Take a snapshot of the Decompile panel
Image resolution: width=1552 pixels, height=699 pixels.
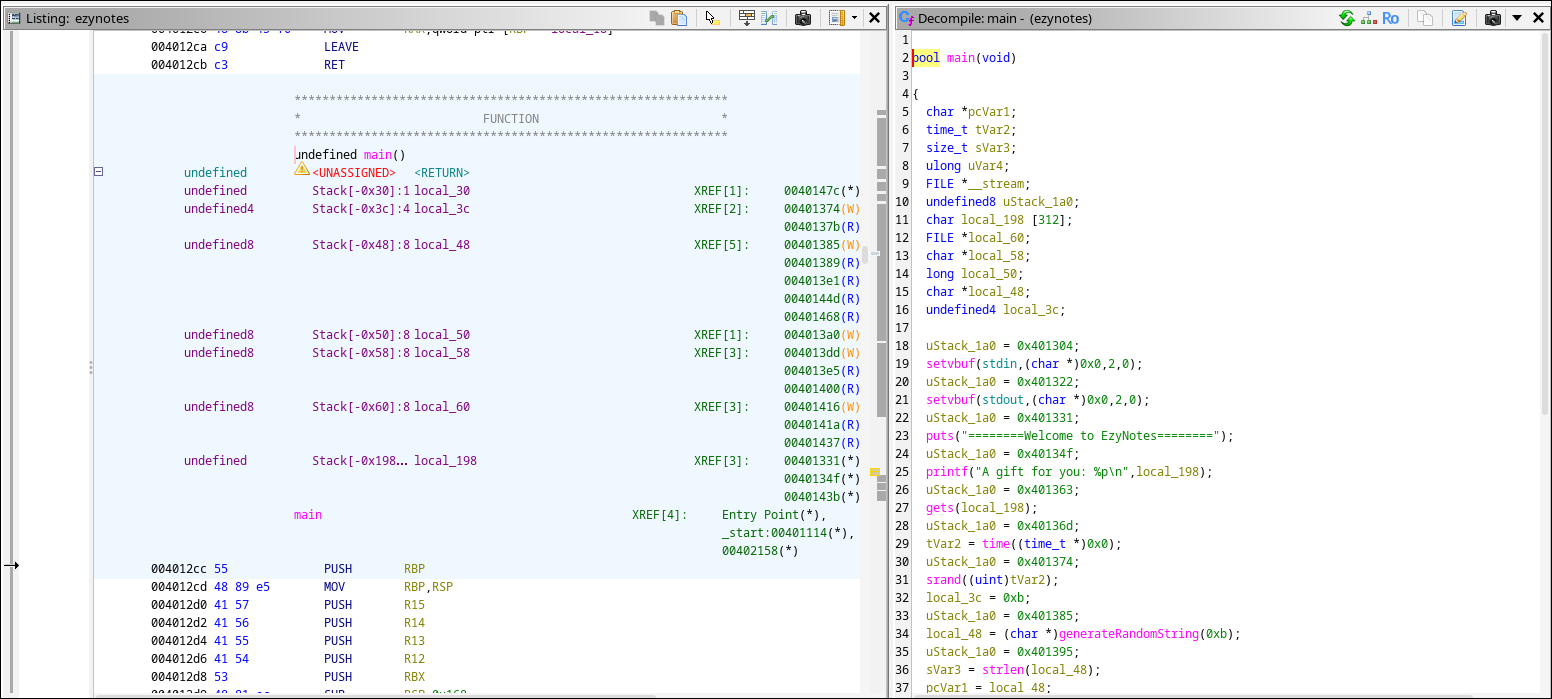point(1493,18)
